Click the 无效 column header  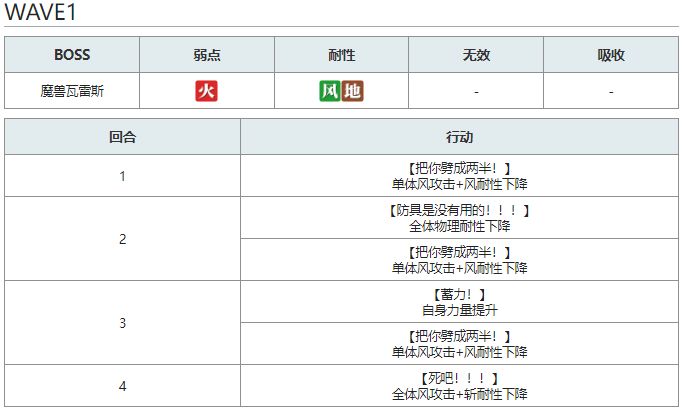476,55
